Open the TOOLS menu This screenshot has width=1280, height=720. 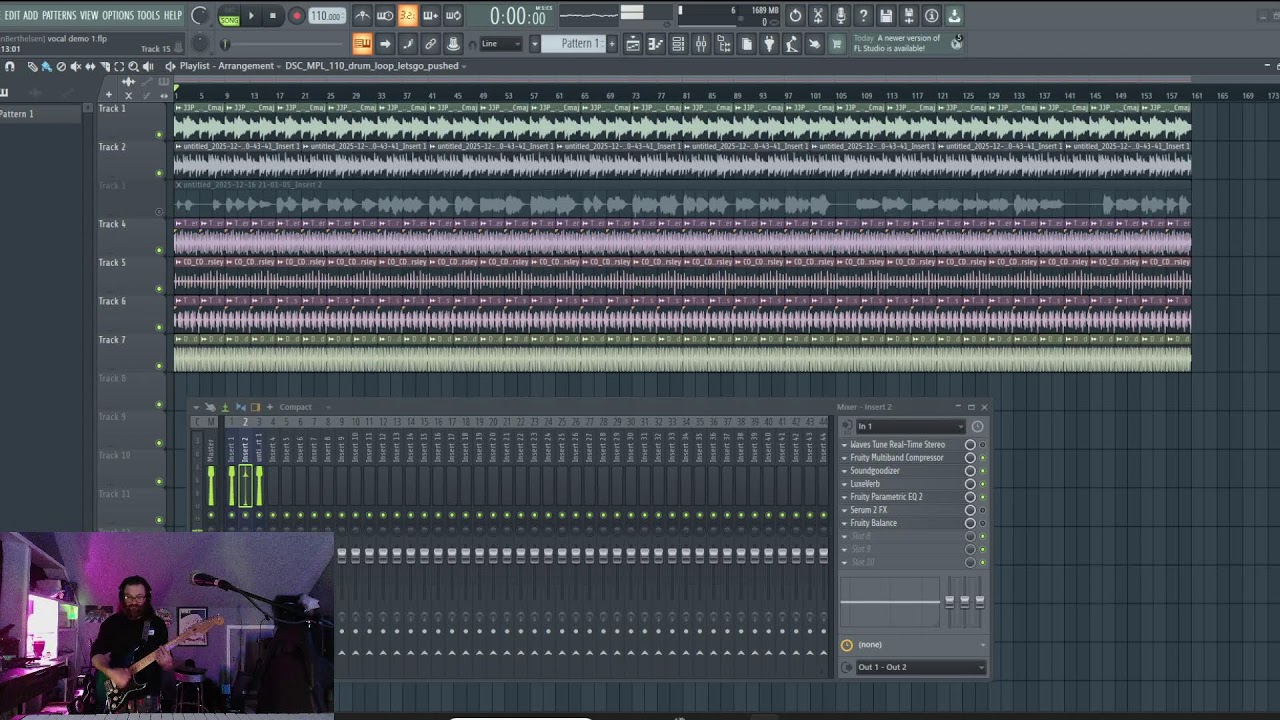[148, 15]
